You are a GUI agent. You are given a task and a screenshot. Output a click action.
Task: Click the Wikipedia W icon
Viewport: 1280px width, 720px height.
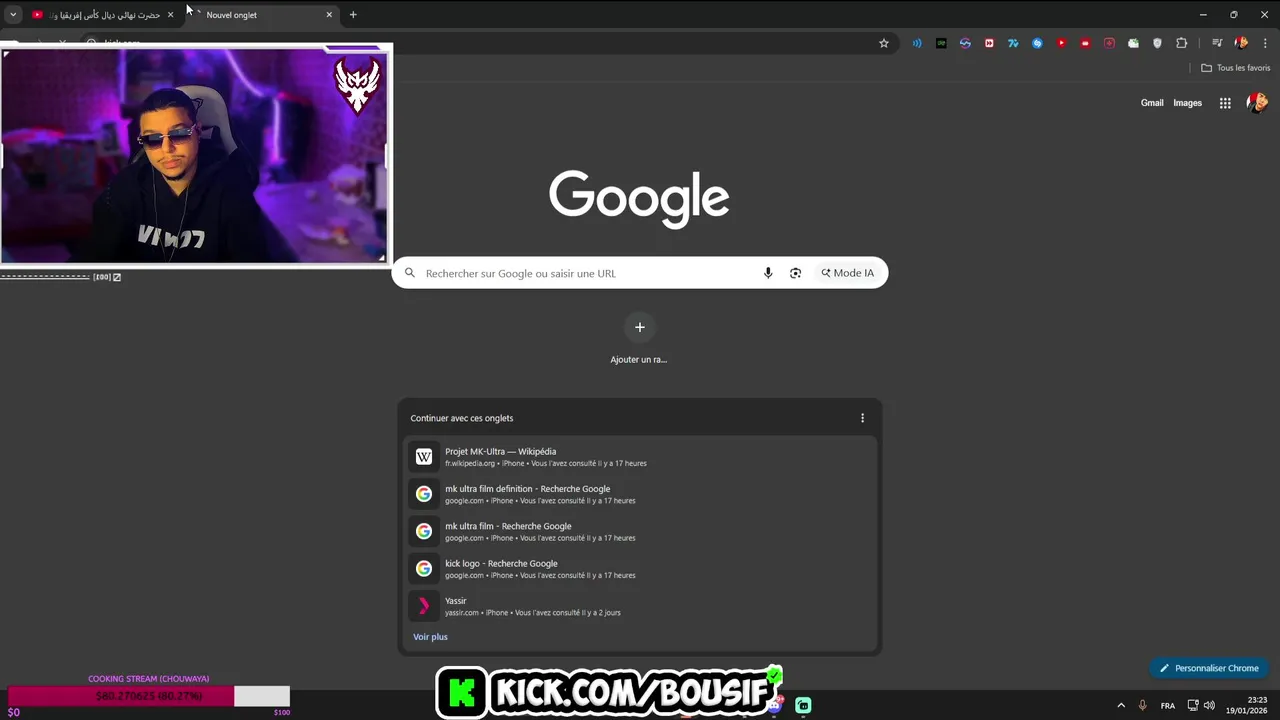tap(424, 457)
